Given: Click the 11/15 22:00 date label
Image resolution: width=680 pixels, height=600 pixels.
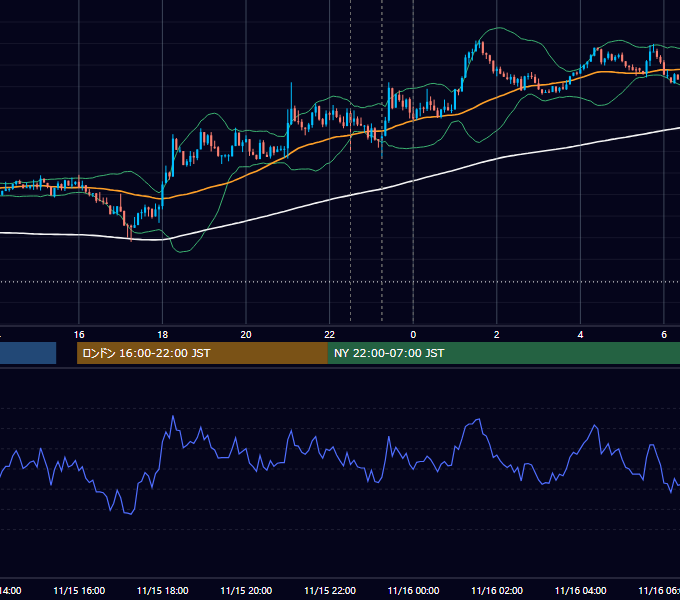Looking at the screenshot, I should coord(330,590).
